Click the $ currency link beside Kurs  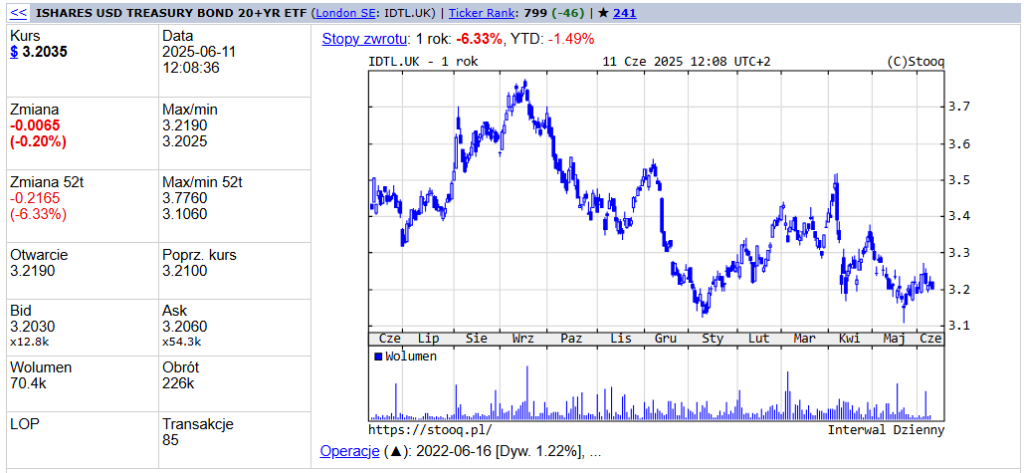[14, 52]
